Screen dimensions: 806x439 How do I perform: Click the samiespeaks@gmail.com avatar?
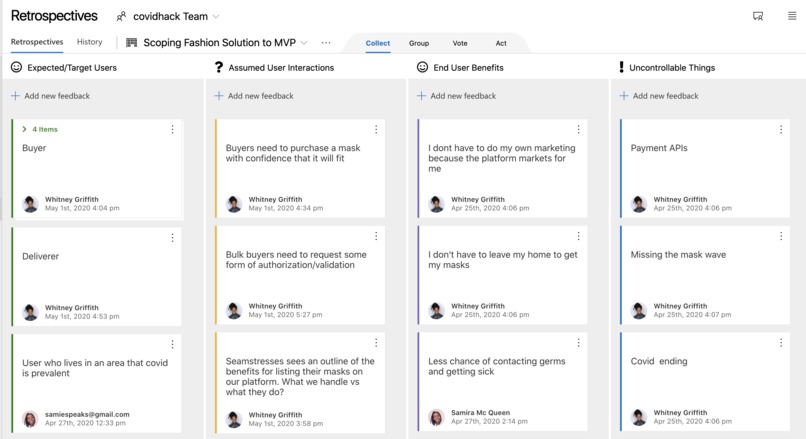pos(30,418)
